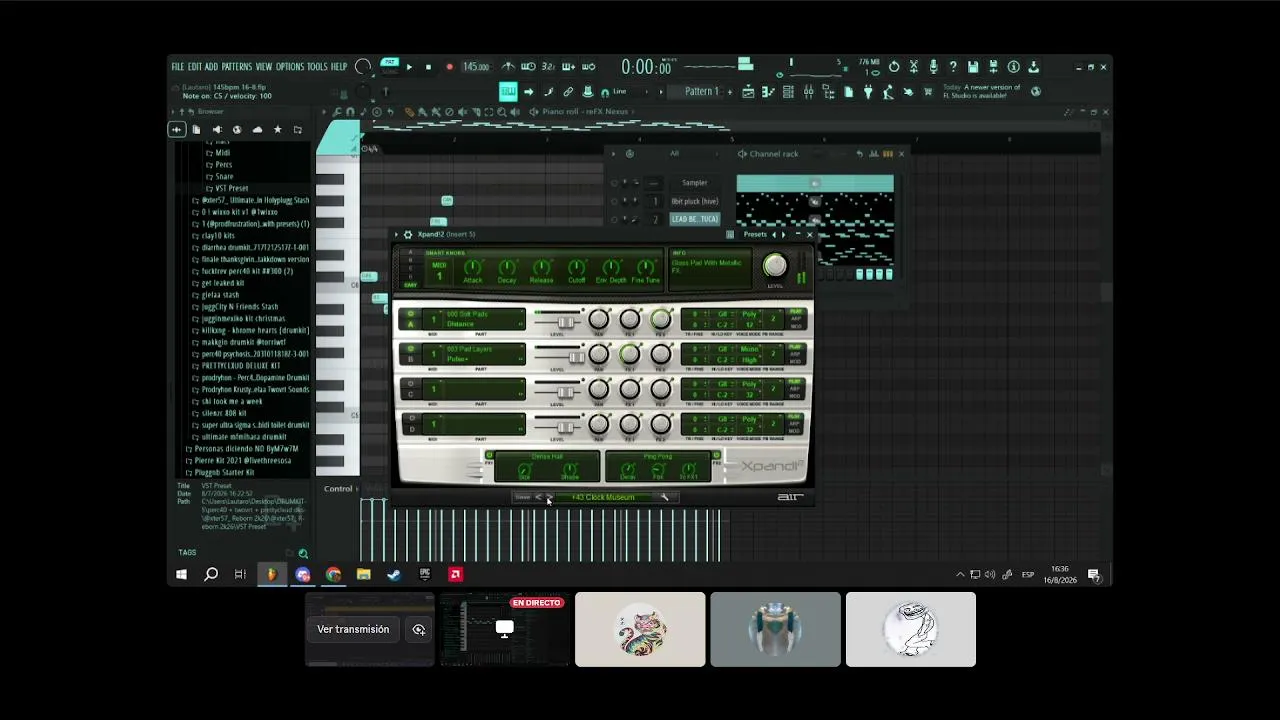Screen dimensions: 1280x720
Task: Toggle the PAT/SONG mode switch
Action: pos(390,66)
